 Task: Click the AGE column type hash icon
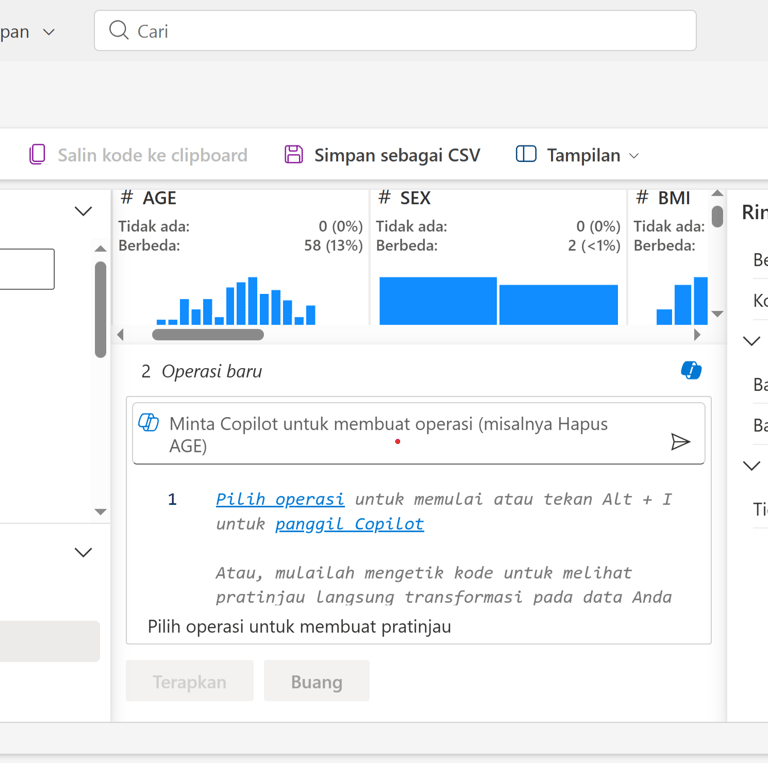tap(127, 197)
